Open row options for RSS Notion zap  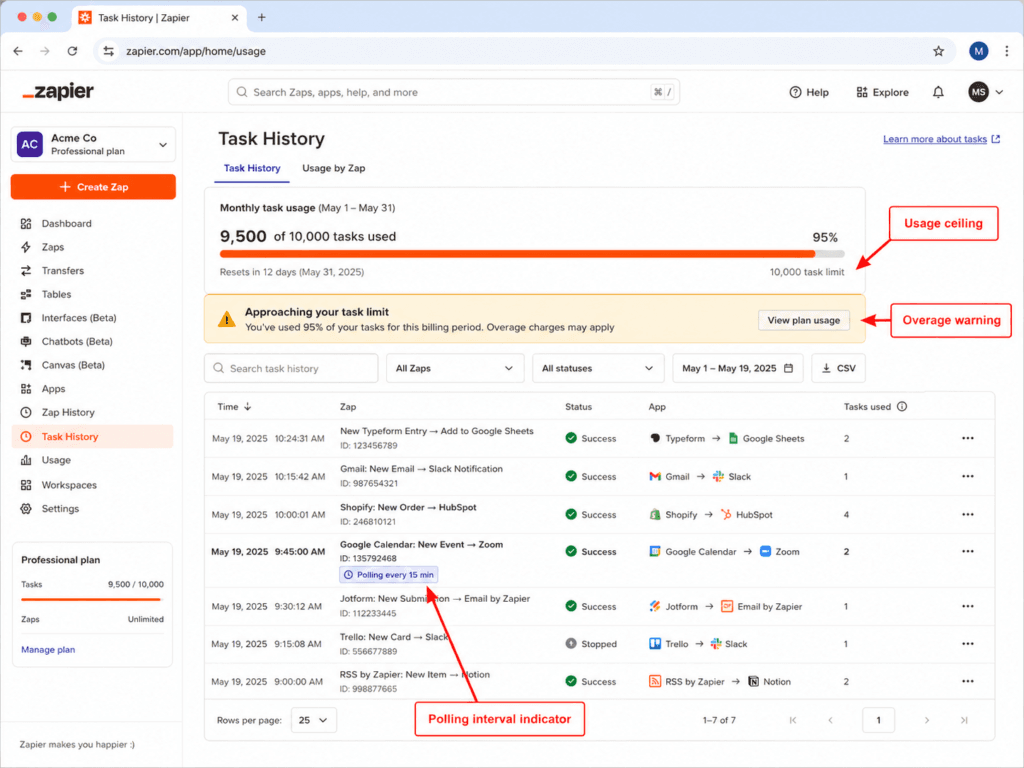coord(967,681)
